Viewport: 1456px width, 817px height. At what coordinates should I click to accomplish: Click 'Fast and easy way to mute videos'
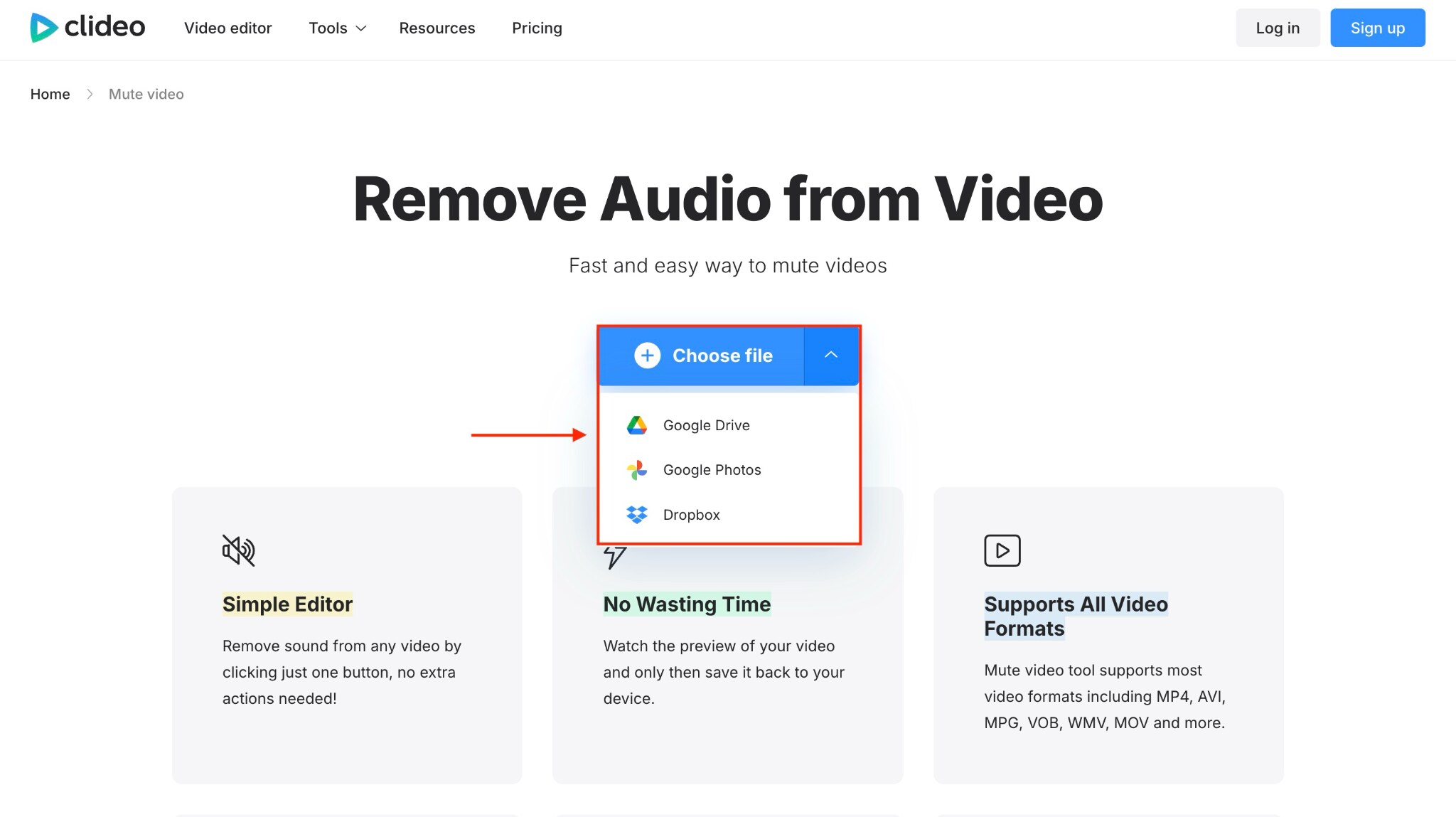(728, 266)
